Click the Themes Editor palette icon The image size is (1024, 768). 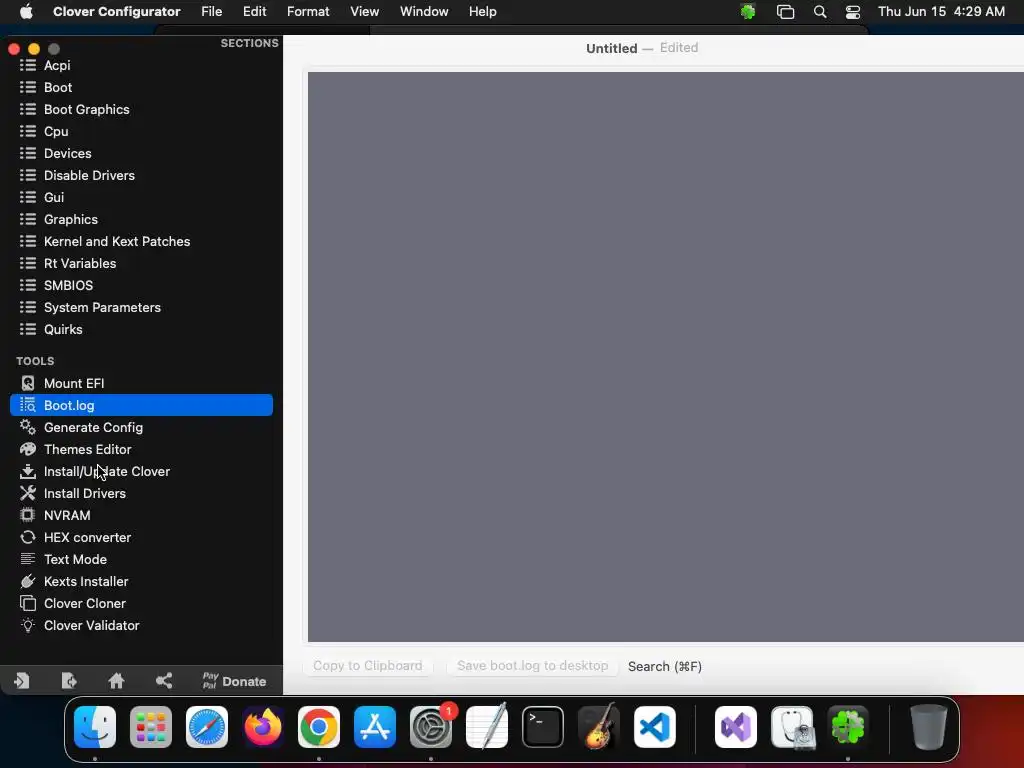tap(27, 449)
